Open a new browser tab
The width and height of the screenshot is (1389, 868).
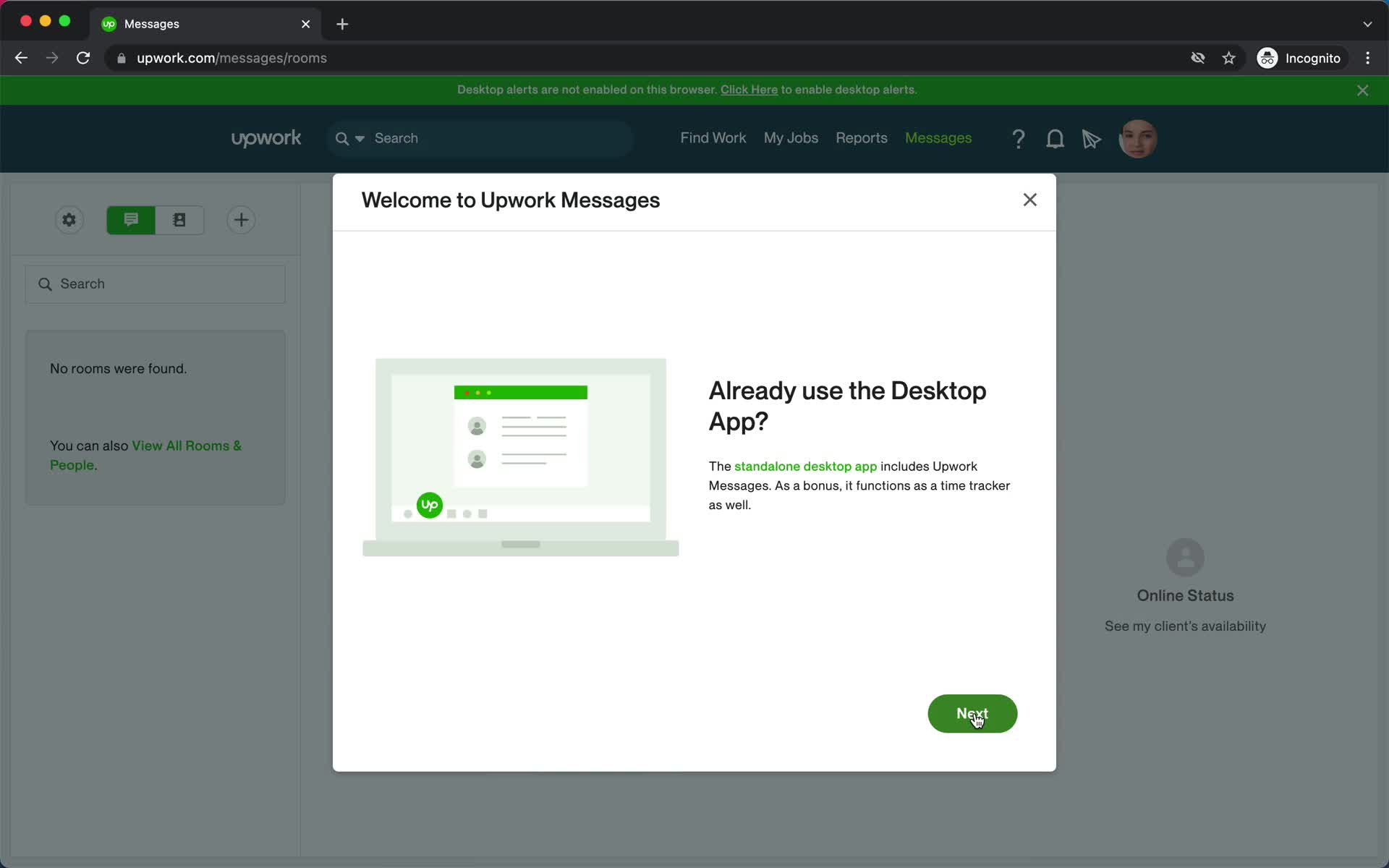tap(342, 24)
